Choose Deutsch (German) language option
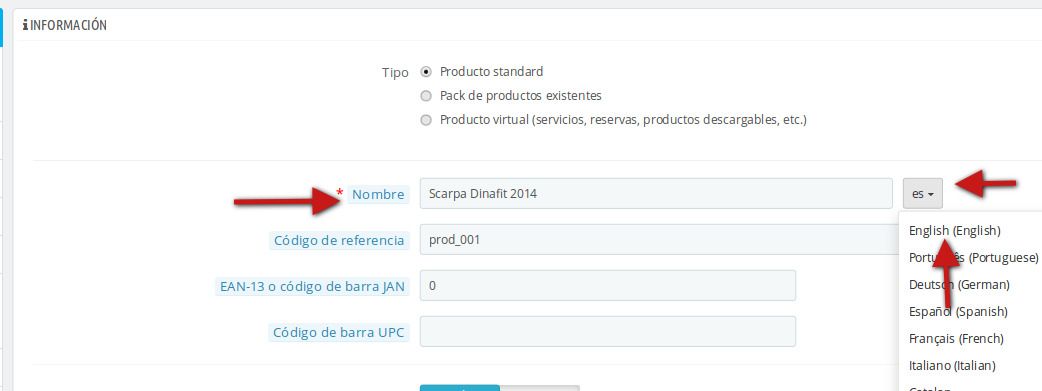This screenshot has height=391, width=1042. pyautogui.click(x=959, y=285)
